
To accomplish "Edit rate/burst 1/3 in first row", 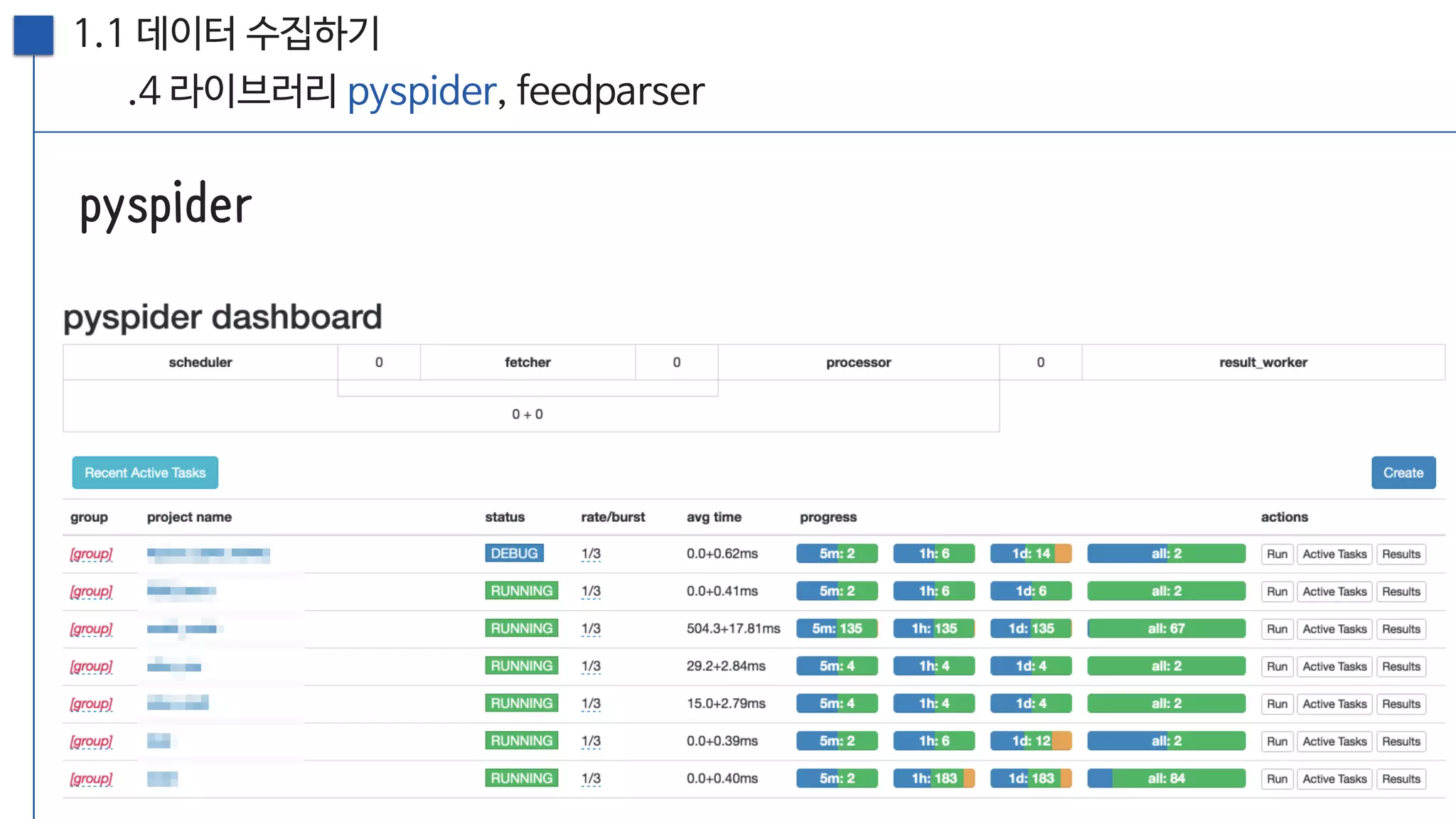I will pyautogui.click(x=591, y=554).
